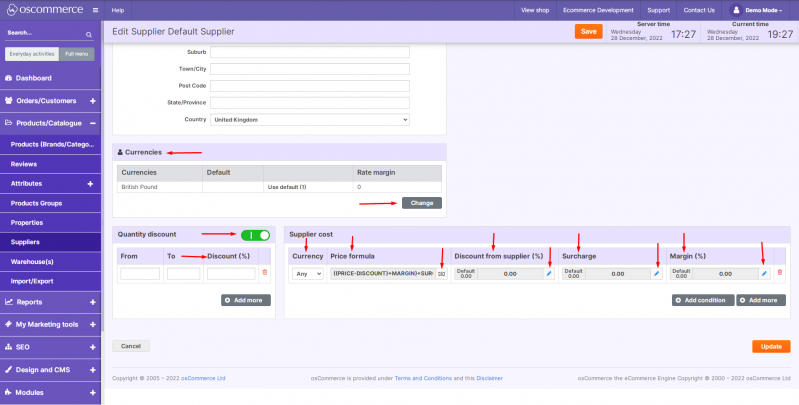799x405 pixels.
Task: Expand the Orders/Customers sidebar section
Action: click(92, 101)
